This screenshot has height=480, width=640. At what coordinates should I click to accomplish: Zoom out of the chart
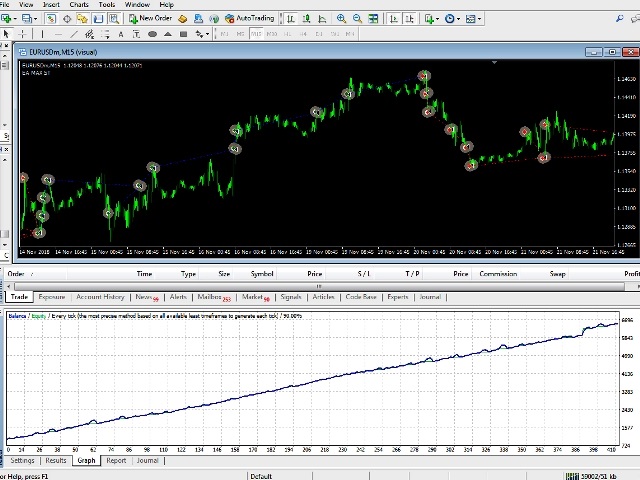point(357,18)
